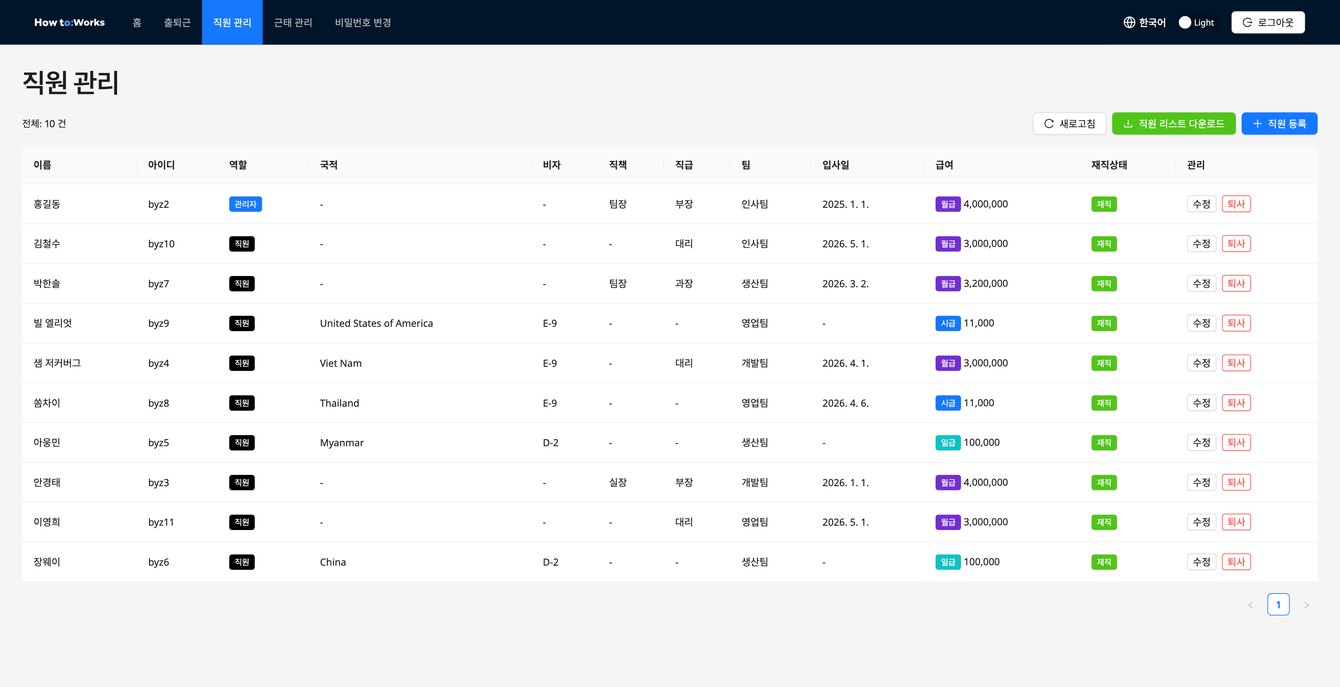Click the globe language icon
This screenshot has height=687, width=1340.
point(1129,22)
